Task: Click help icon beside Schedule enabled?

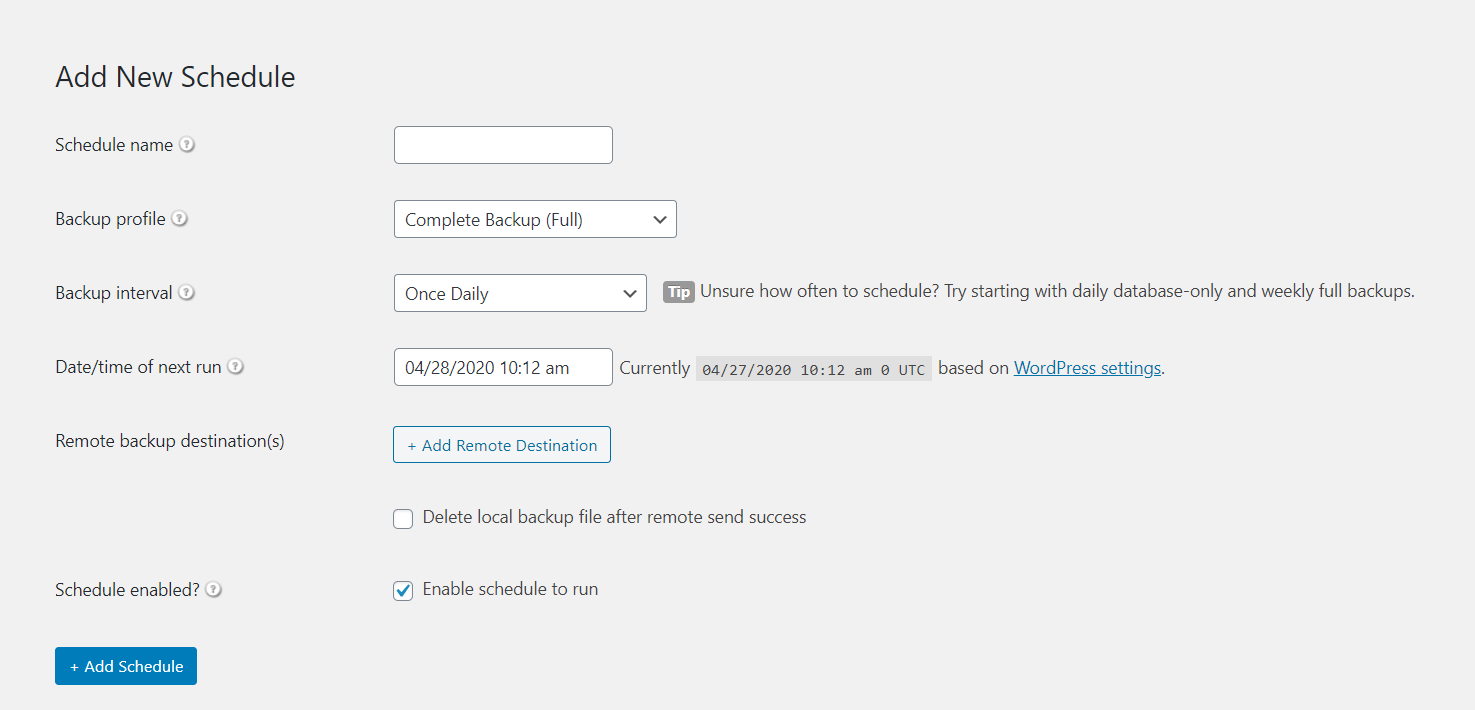Action: [x=213, y=590]
